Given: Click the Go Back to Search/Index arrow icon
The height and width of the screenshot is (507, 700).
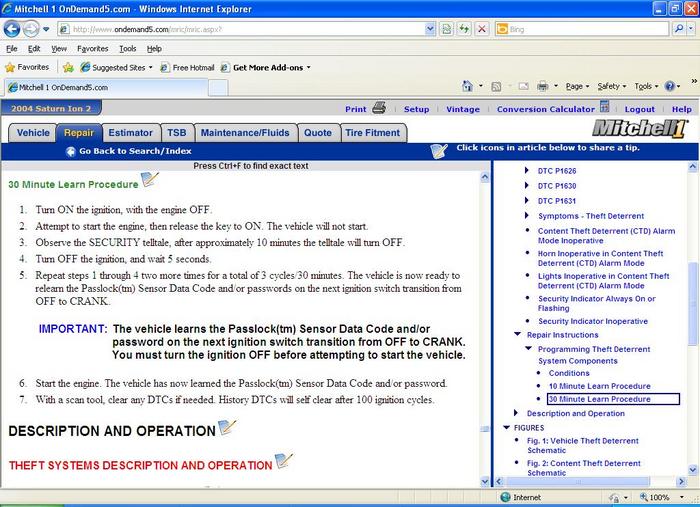Looking at the screenshot, I should (x=70, y=152).
